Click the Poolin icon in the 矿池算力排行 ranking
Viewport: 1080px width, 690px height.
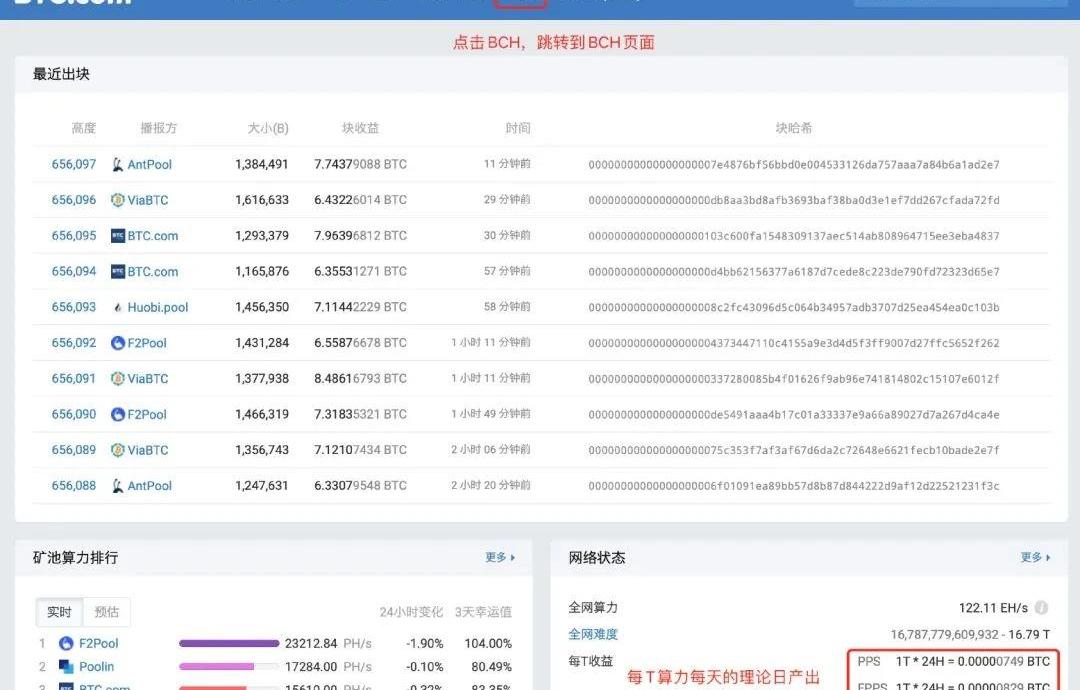[66, 667]
